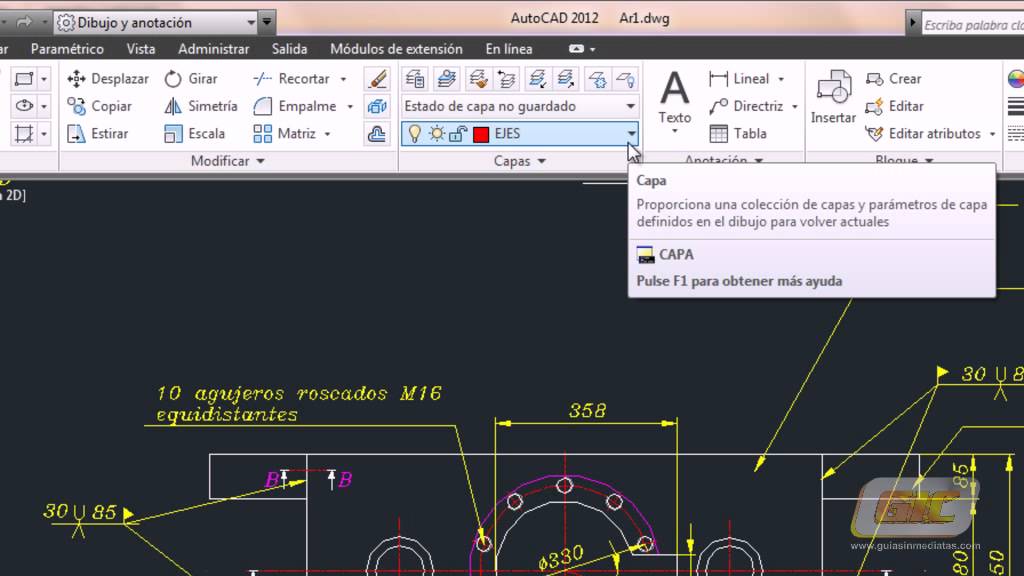The width and height of the screenshot is (1024, 576).
Task: Click the rectangle draw tool icon
Action: click(24, 79)
